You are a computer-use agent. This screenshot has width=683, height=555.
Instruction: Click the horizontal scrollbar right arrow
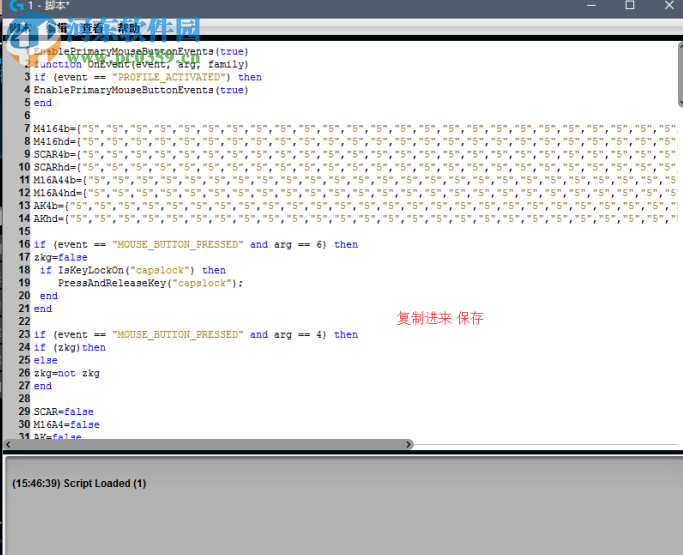(409, 444)
